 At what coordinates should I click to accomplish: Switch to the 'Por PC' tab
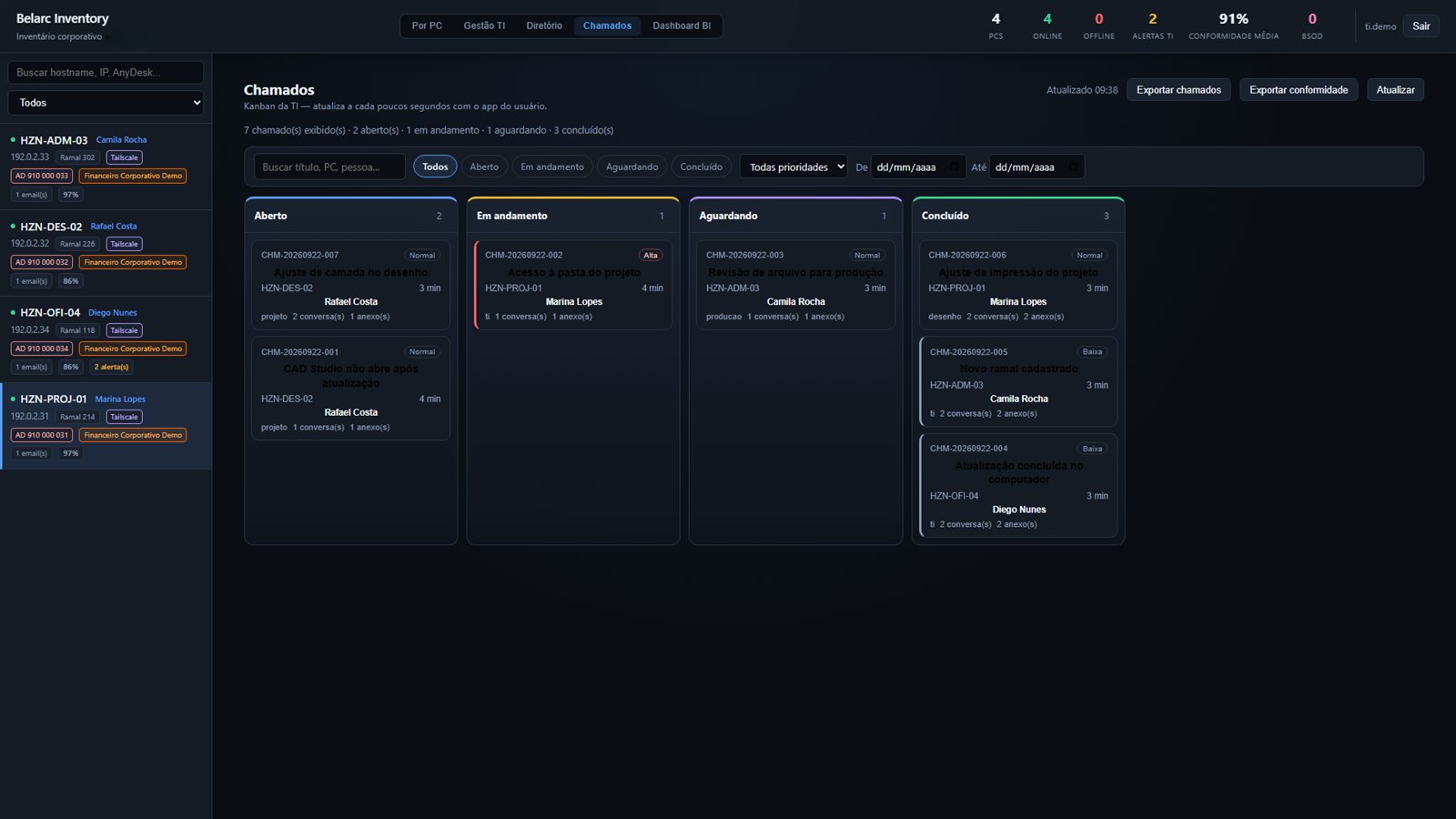tap(427, 25)
